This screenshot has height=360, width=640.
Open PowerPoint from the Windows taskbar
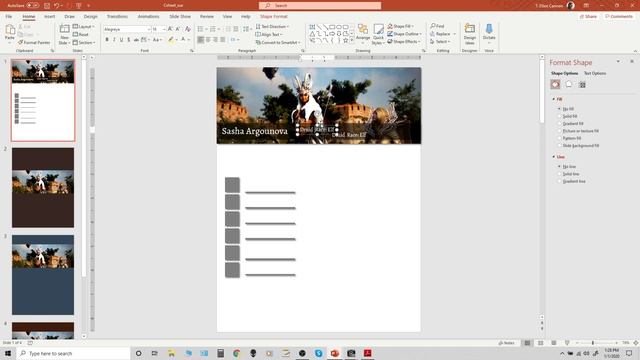[335, 353]
